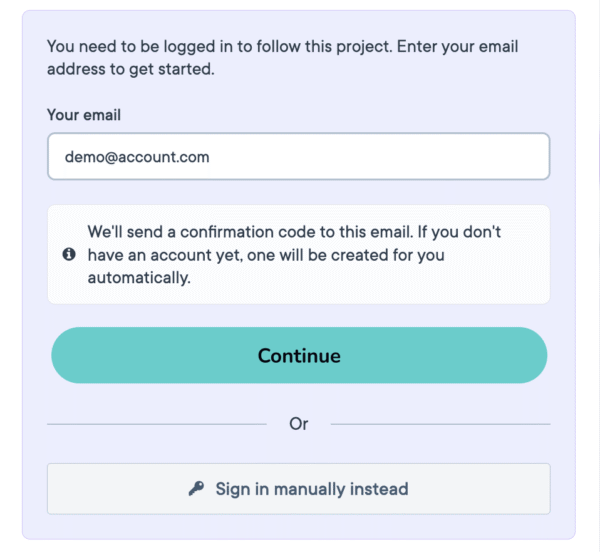Click the "Or" separator text

click(299, 424)
